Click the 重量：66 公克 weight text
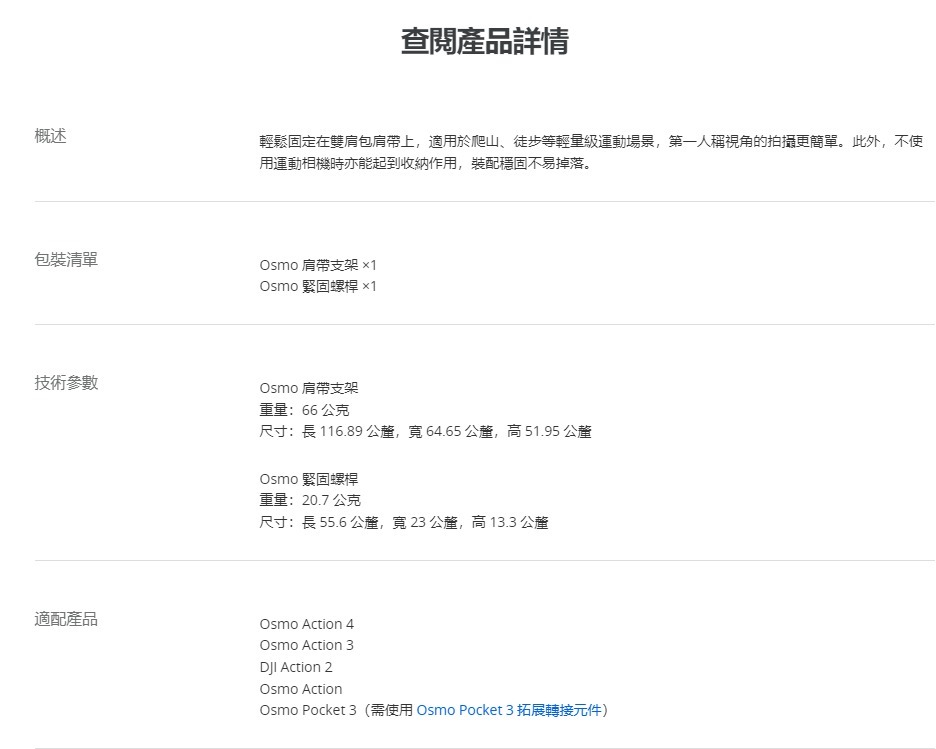Viewport: 936px width, 749px height. (x=304, y=410)
